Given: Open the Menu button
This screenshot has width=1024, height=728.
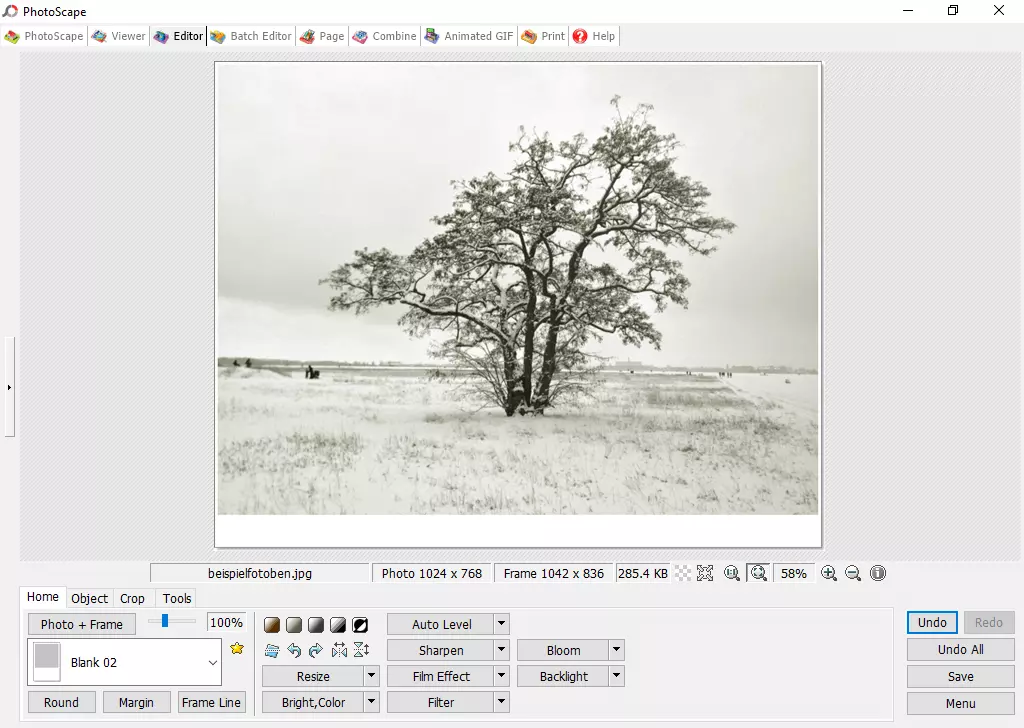Looking at the screenshot, I should point(961,703).
